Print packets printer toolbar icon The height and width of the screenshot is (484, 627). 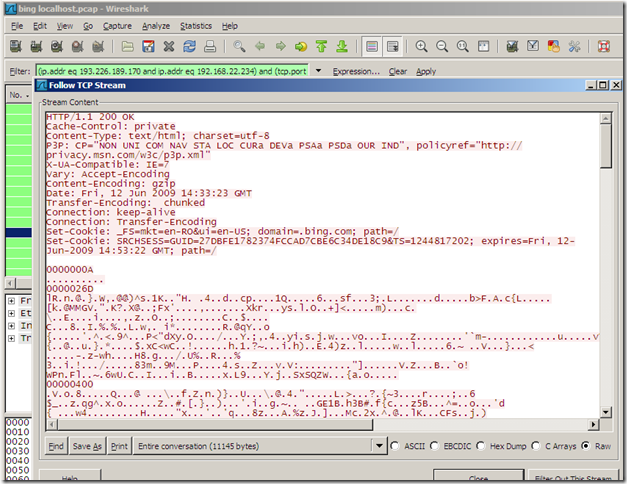[x=210, y=46]
